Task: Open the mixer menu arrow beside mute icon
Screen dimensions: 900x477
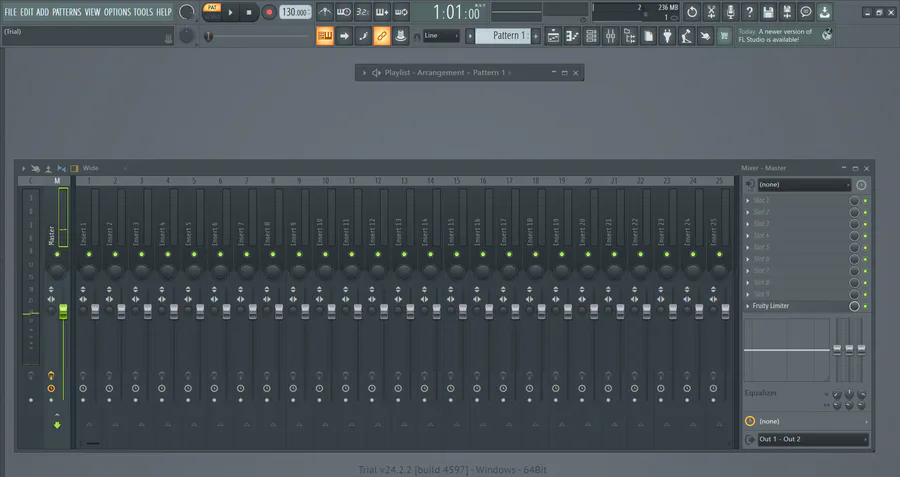Action: coord(23,169)
